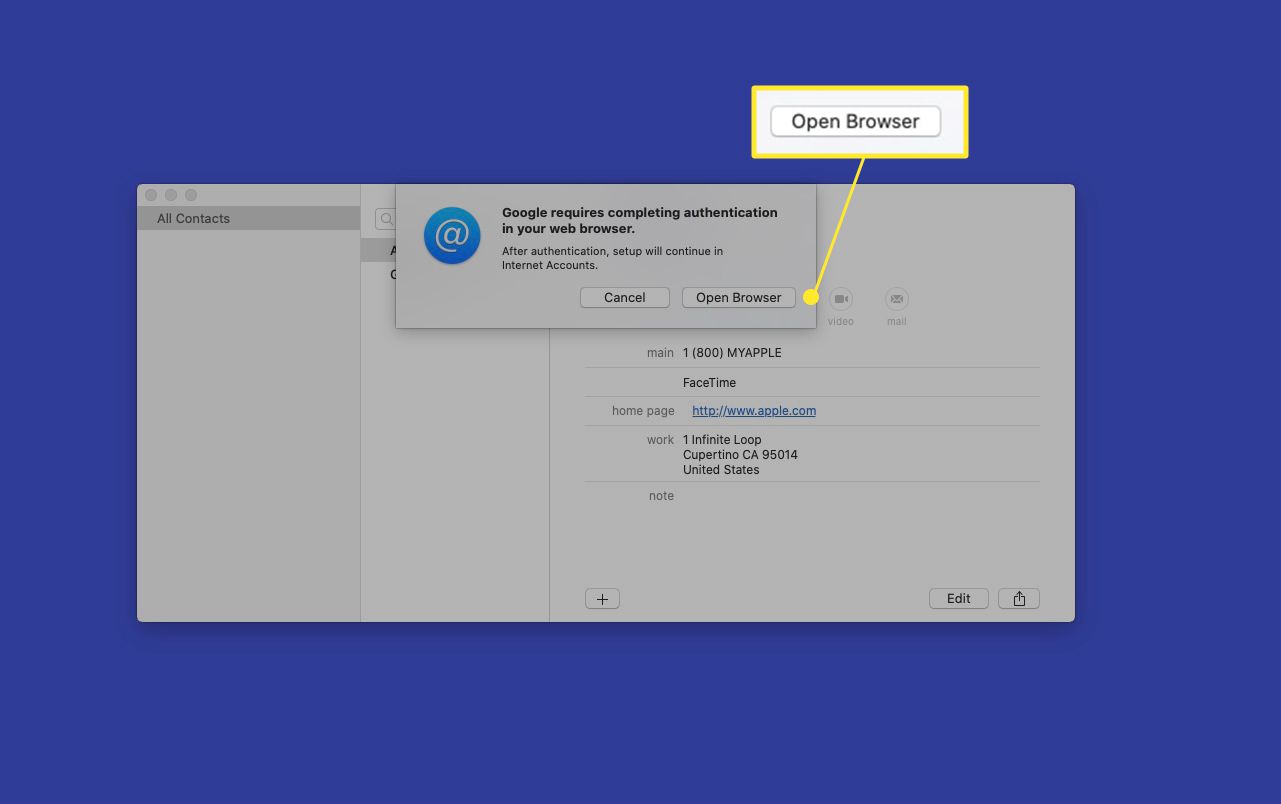The width and height of the screenshot is (1281, 804).
Task: Click the dialog heading about Google authentication
Action: point(639,220)
